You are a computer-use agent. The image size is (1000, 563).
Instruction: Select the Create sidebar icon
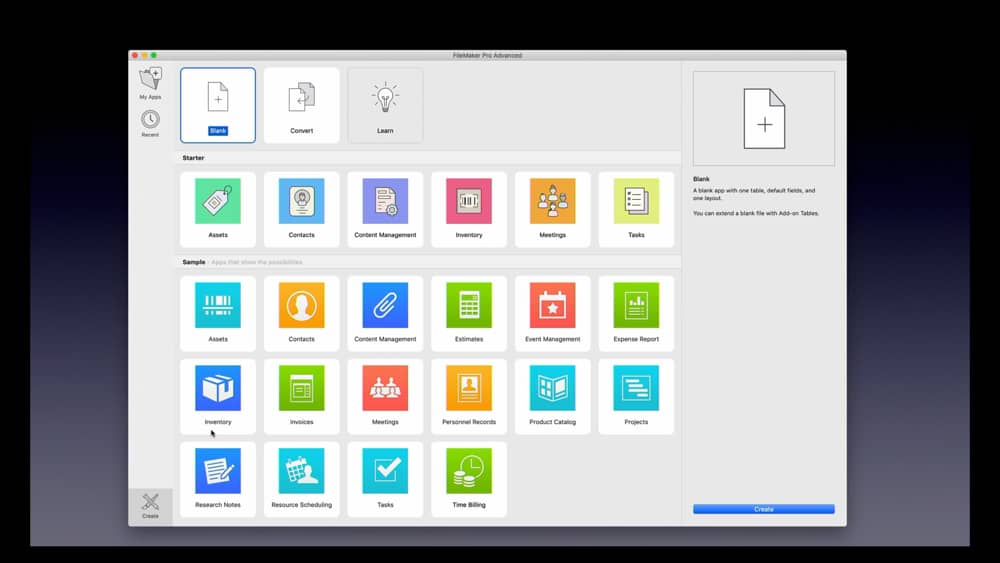[151, 506]
